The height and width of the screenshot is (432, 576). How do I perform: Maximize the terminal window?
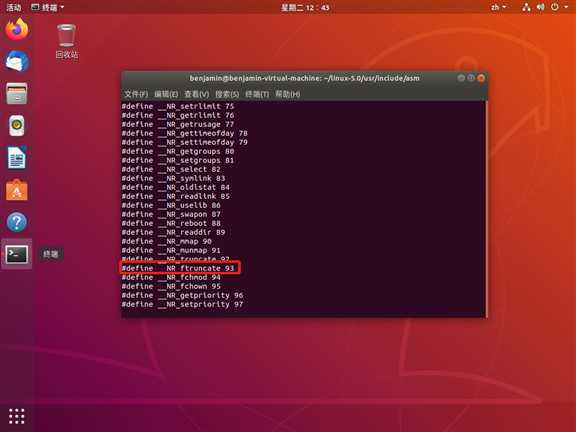(x=471, y=78)
